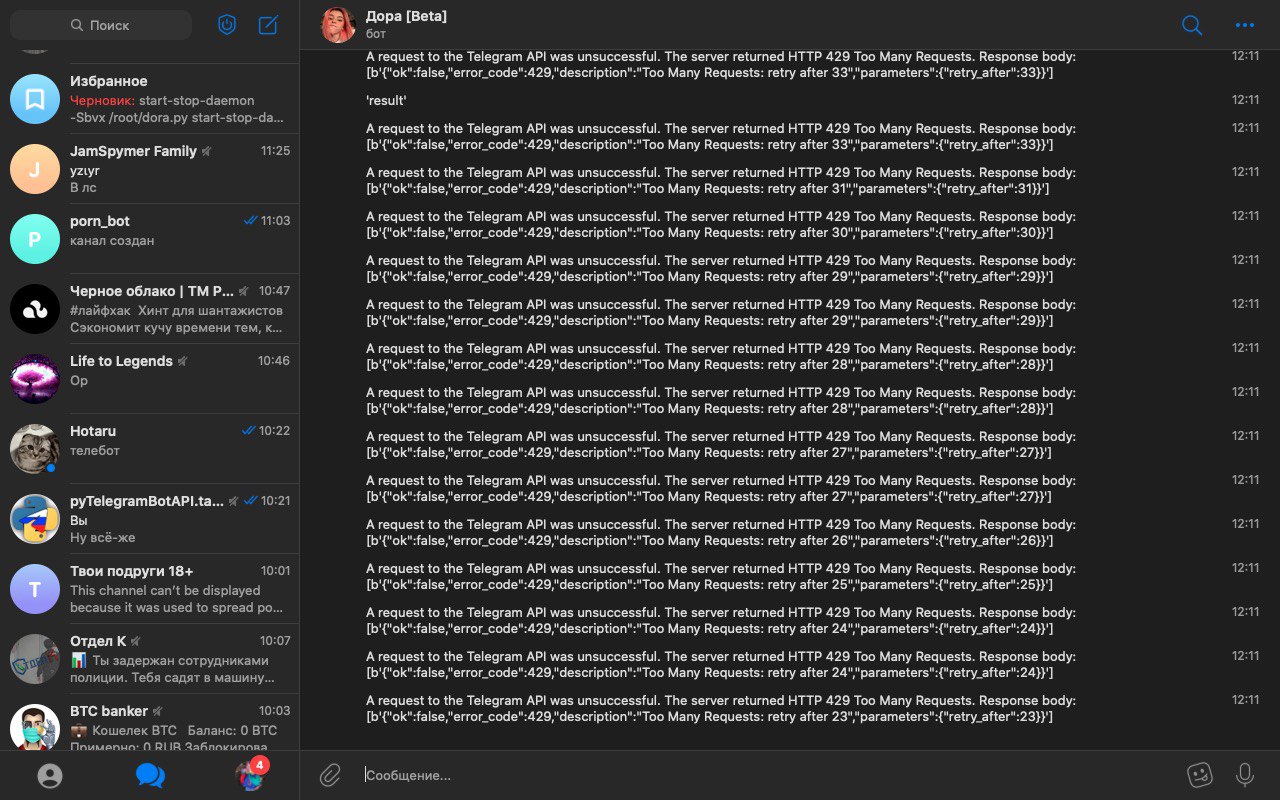Click message with 'retry after 25'

point(721,576)
